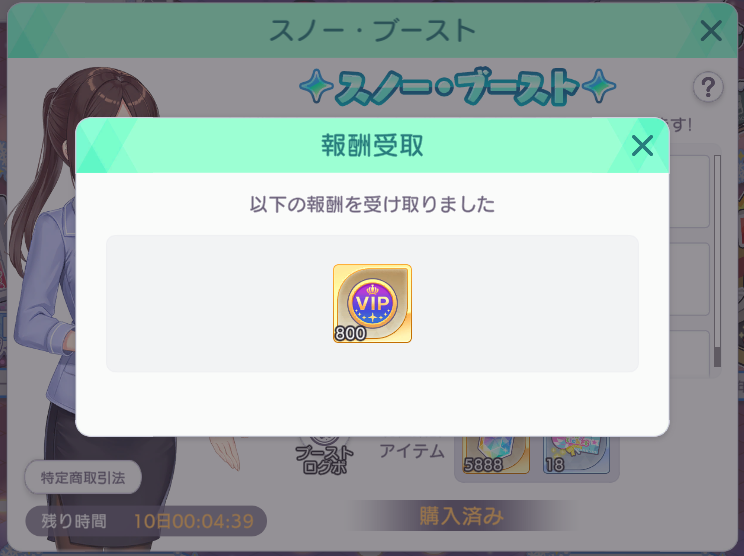Select the 5888 crystal item icon

coord(496,455)
